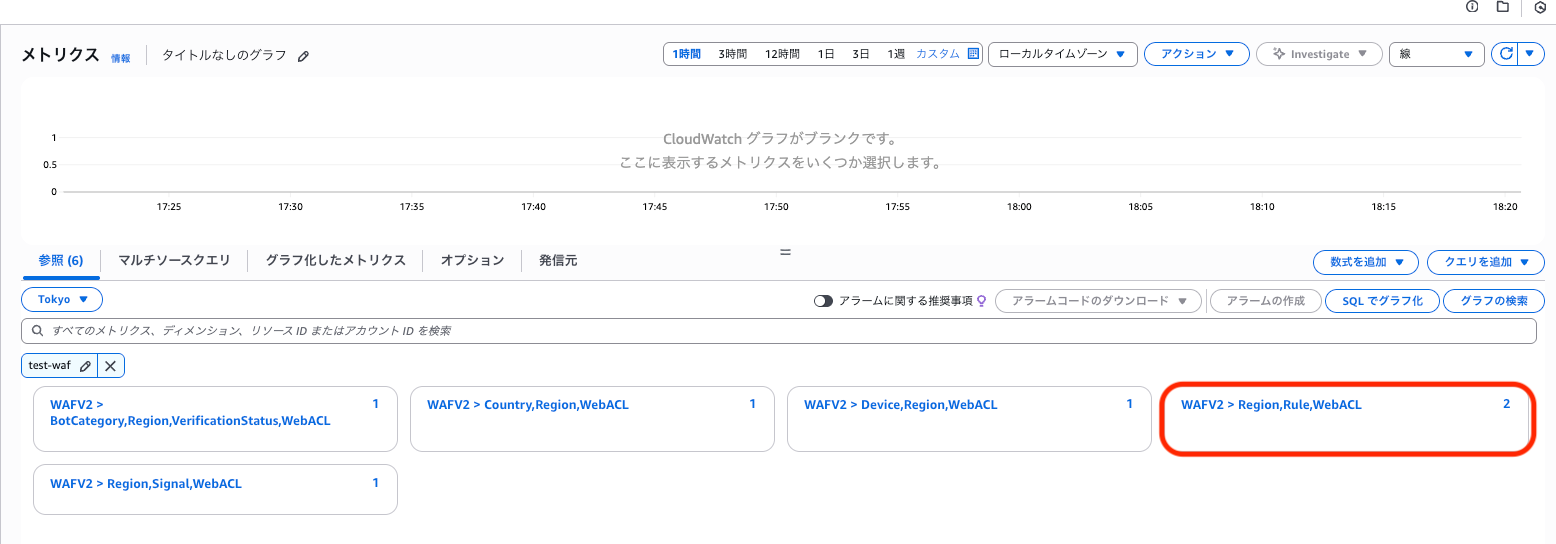Click the folder icon at top right
The image size is (1556, 544).
coord(1502,7)
